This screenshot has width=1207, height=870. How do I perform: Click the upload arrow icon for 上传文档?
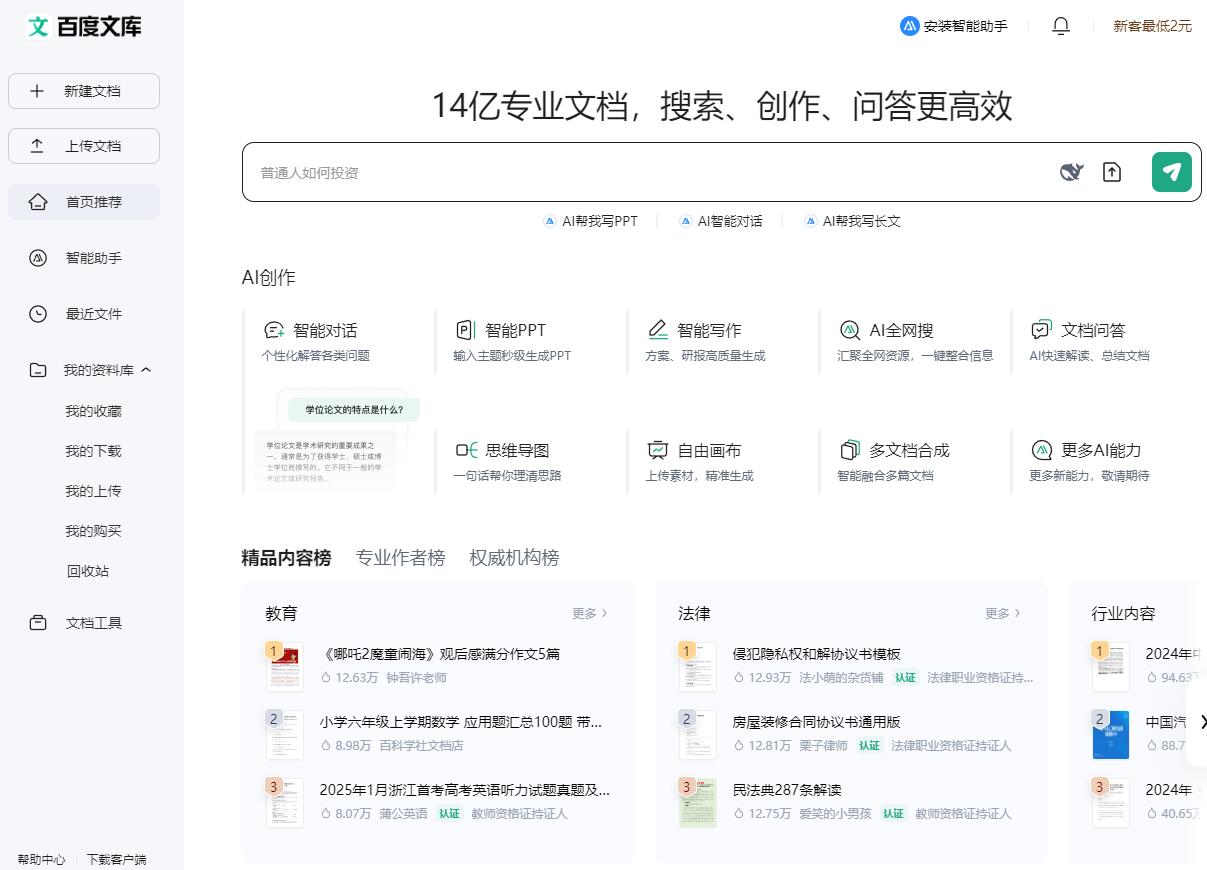pyautogui.click(x=37, y=146)
